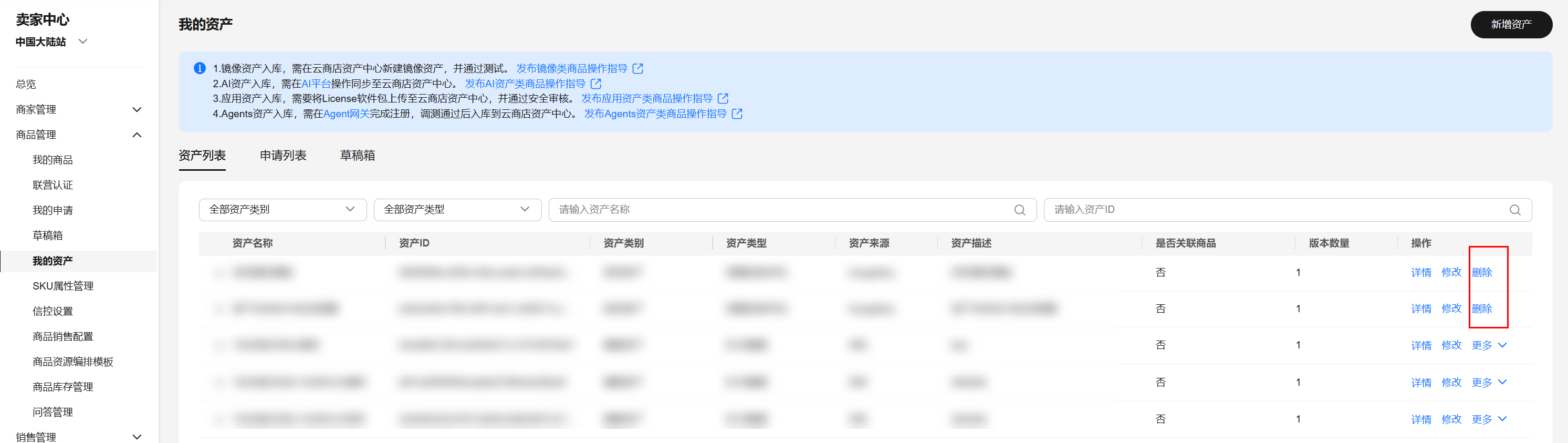This screenshot has height=443, width=1568.
Task: Collapse the 商品管理 sidebar section
Action: coord(137,135)
